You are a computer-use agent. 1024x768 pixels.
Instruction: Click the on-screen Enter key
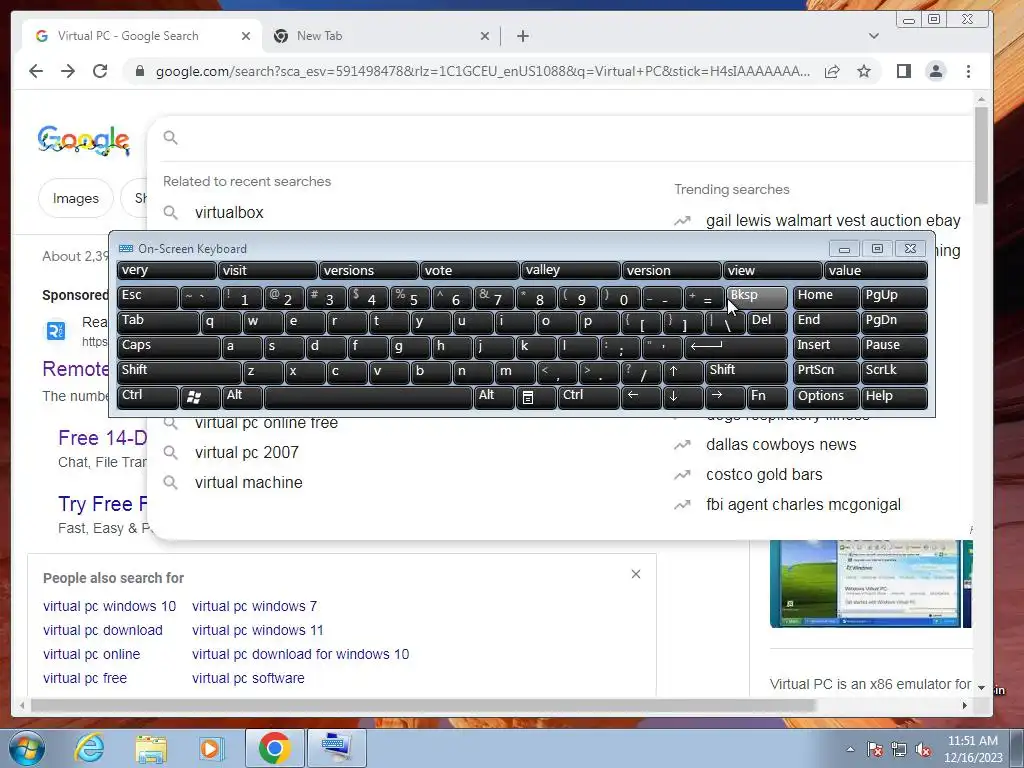[x=735, y=347]
